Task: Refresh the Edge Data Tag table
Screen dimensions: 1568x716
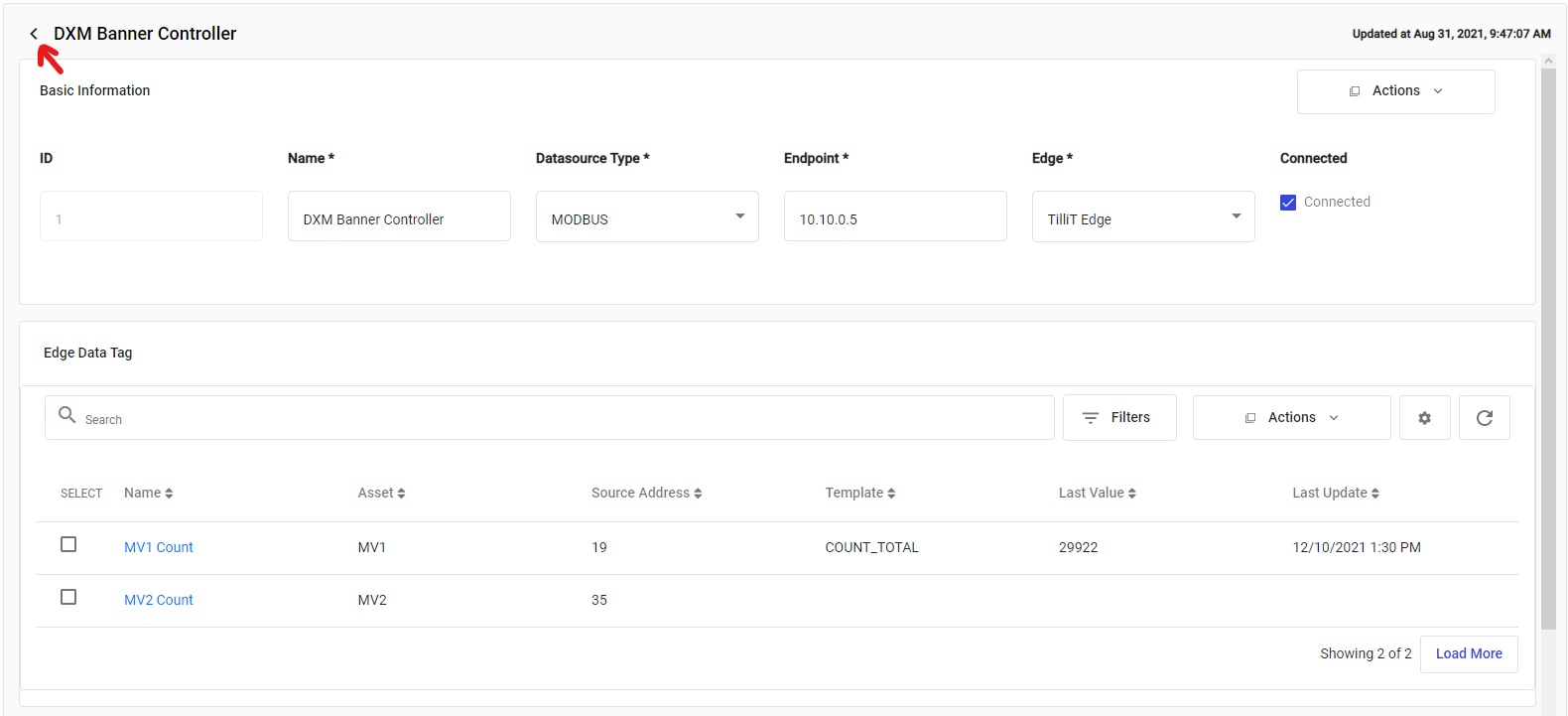Action: (1484, 418)
